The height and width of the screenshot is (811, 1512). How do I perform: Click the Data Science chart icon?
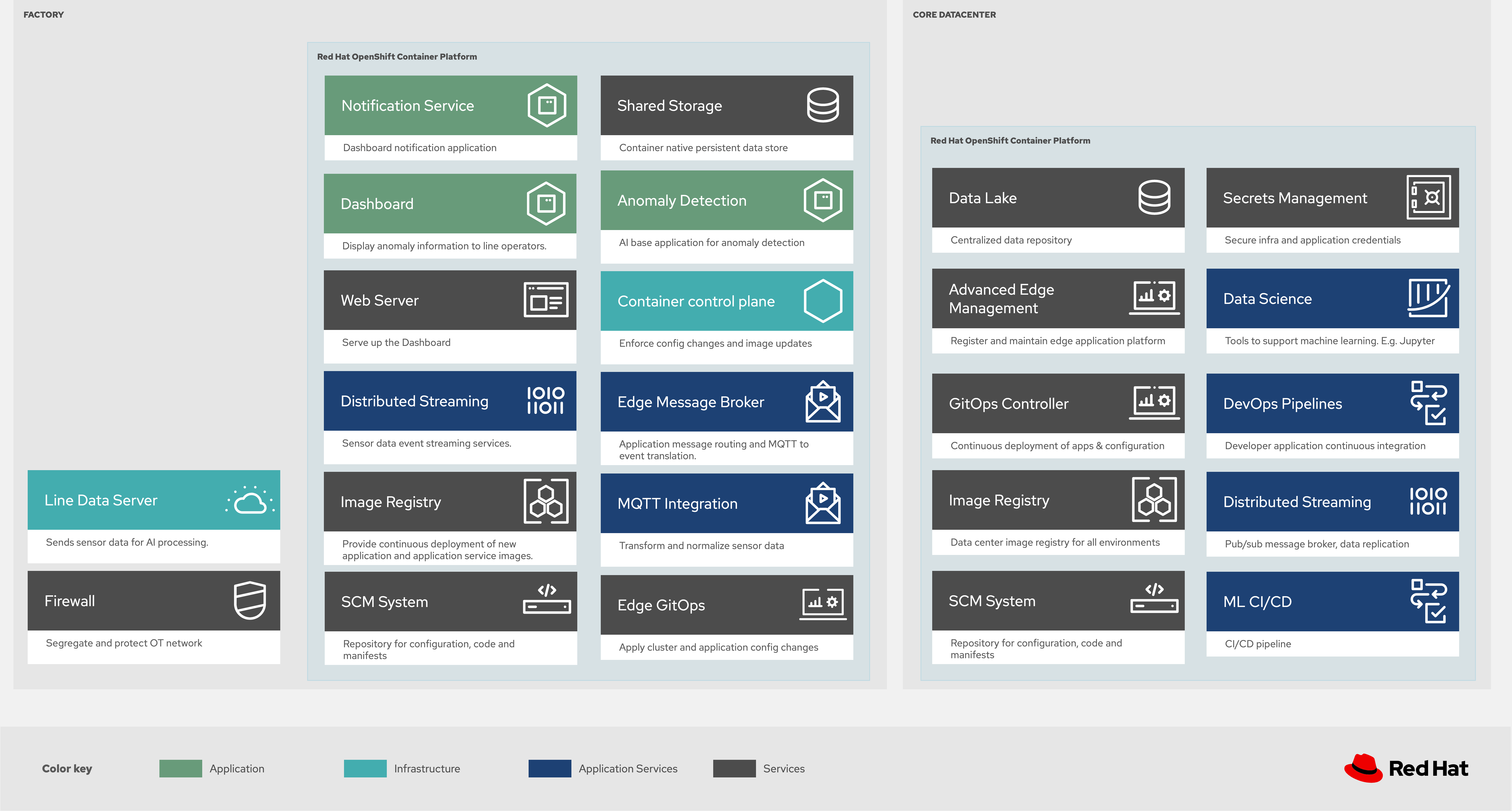pyautogui.click(x=1429, y=298)
